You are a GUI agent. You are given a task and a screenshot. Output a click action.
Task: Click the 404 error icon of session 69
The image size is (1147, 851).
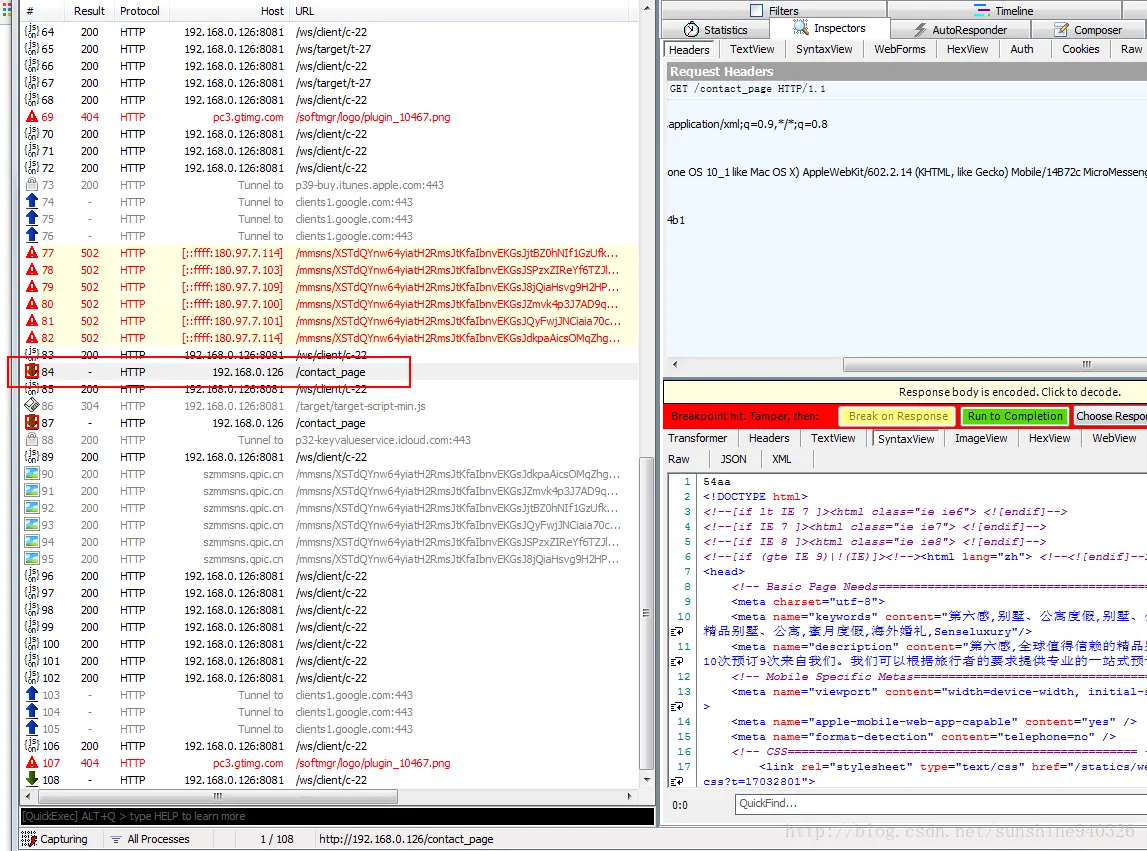(x=31, y=117)
